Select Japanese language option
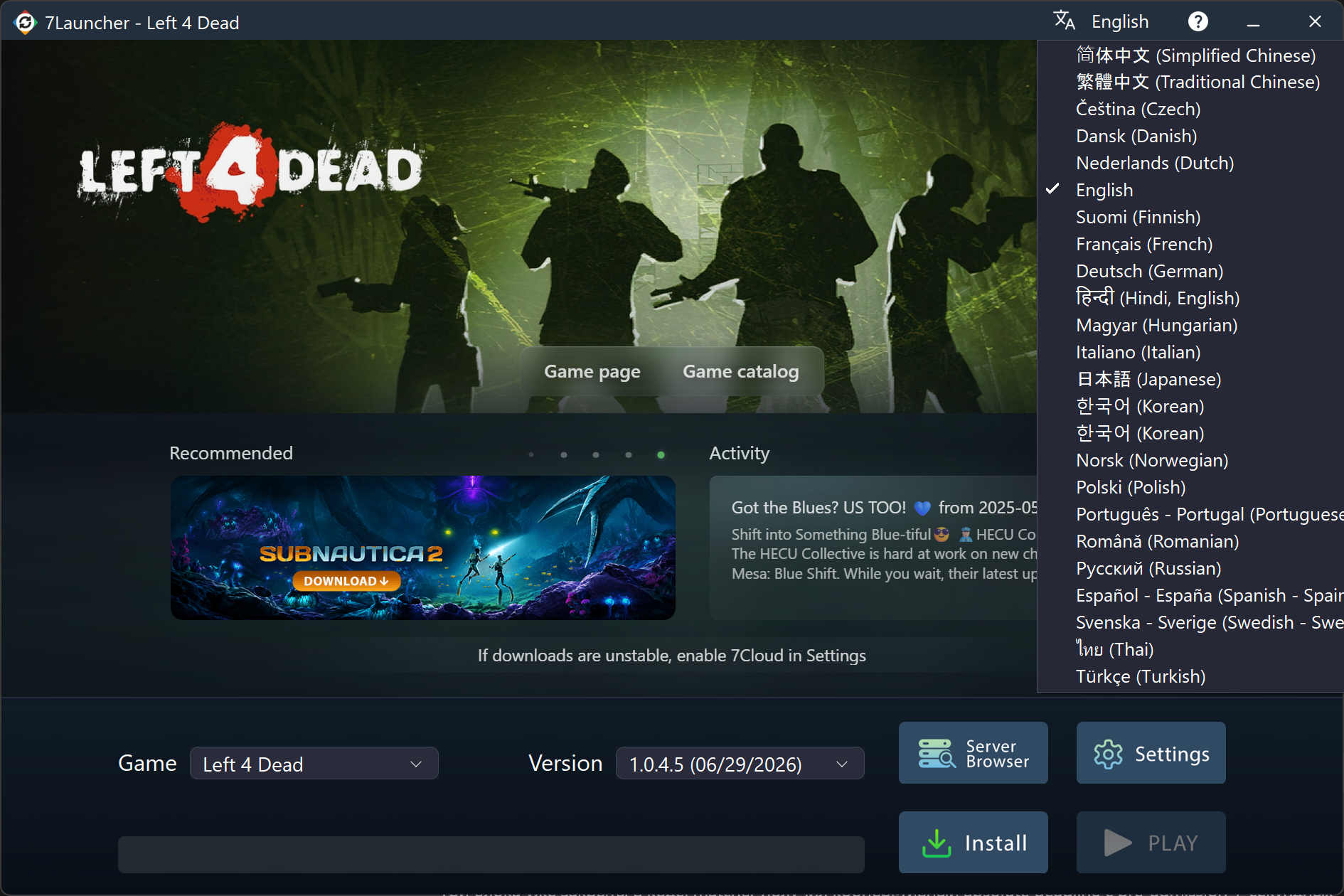This screenshot has width=1344, height=896. pyautogui.click(x=1191, y=380)
